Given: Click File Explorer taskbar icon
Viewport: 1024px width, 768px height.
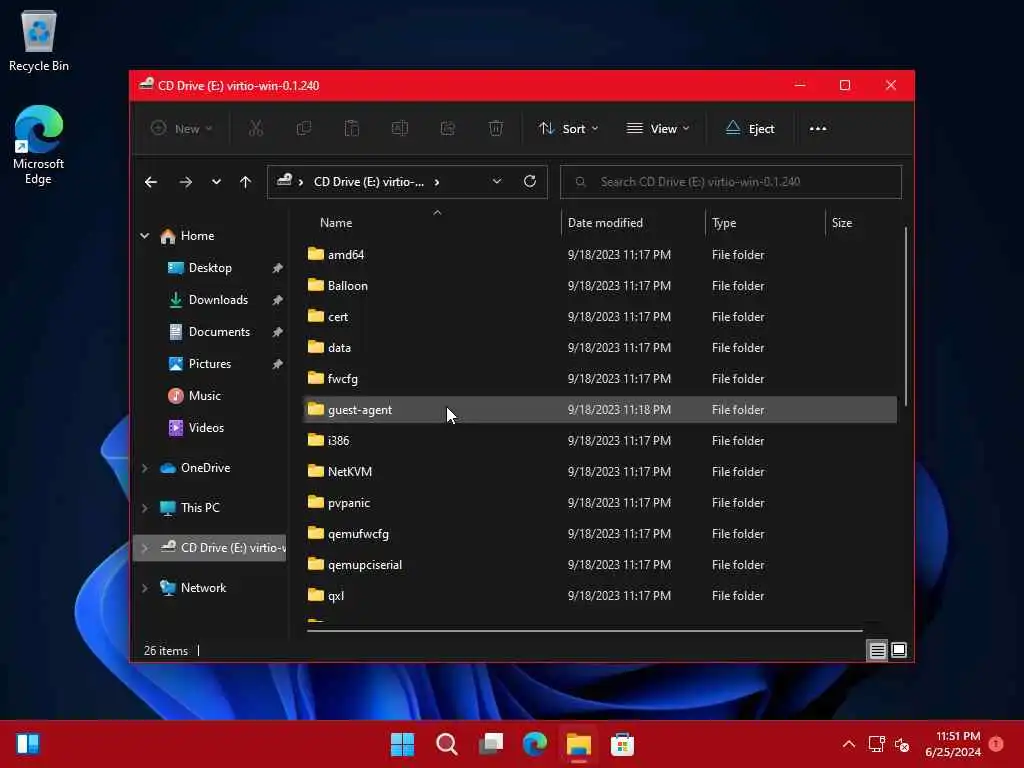Looking at the screenshot, I should [579, 744].
